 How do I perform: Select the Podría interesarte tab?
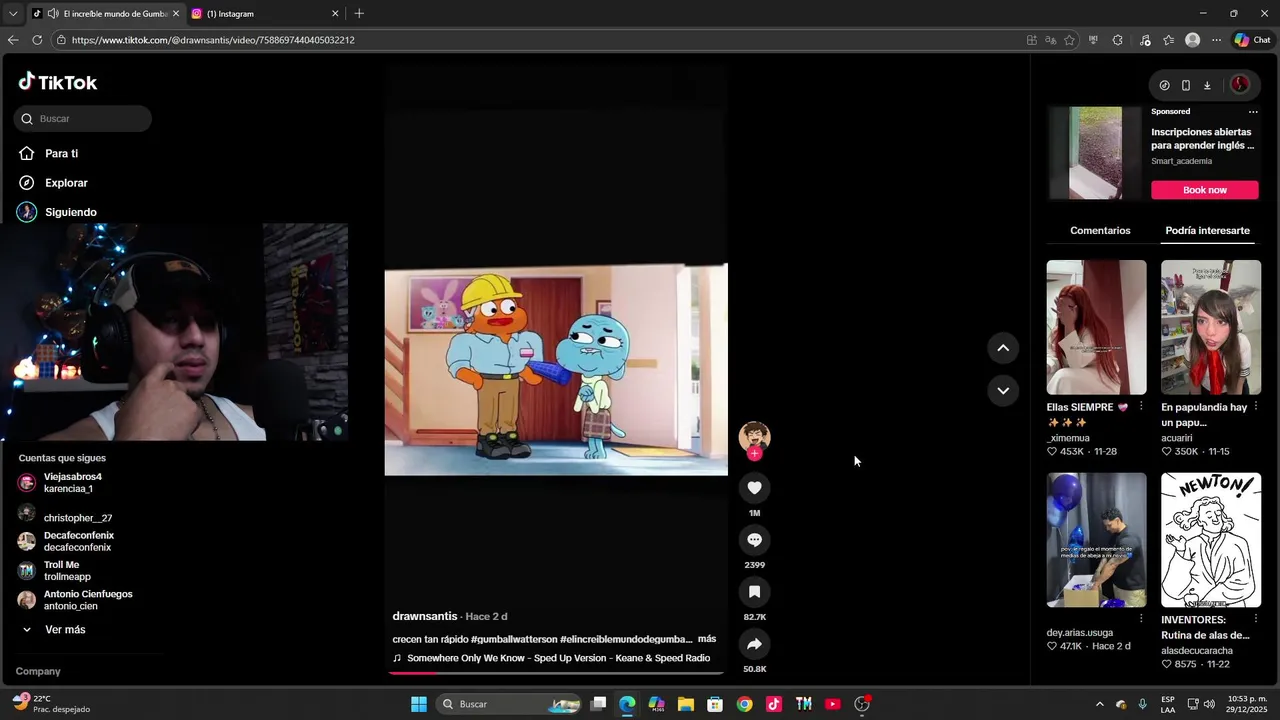(x=1207, y=230)
